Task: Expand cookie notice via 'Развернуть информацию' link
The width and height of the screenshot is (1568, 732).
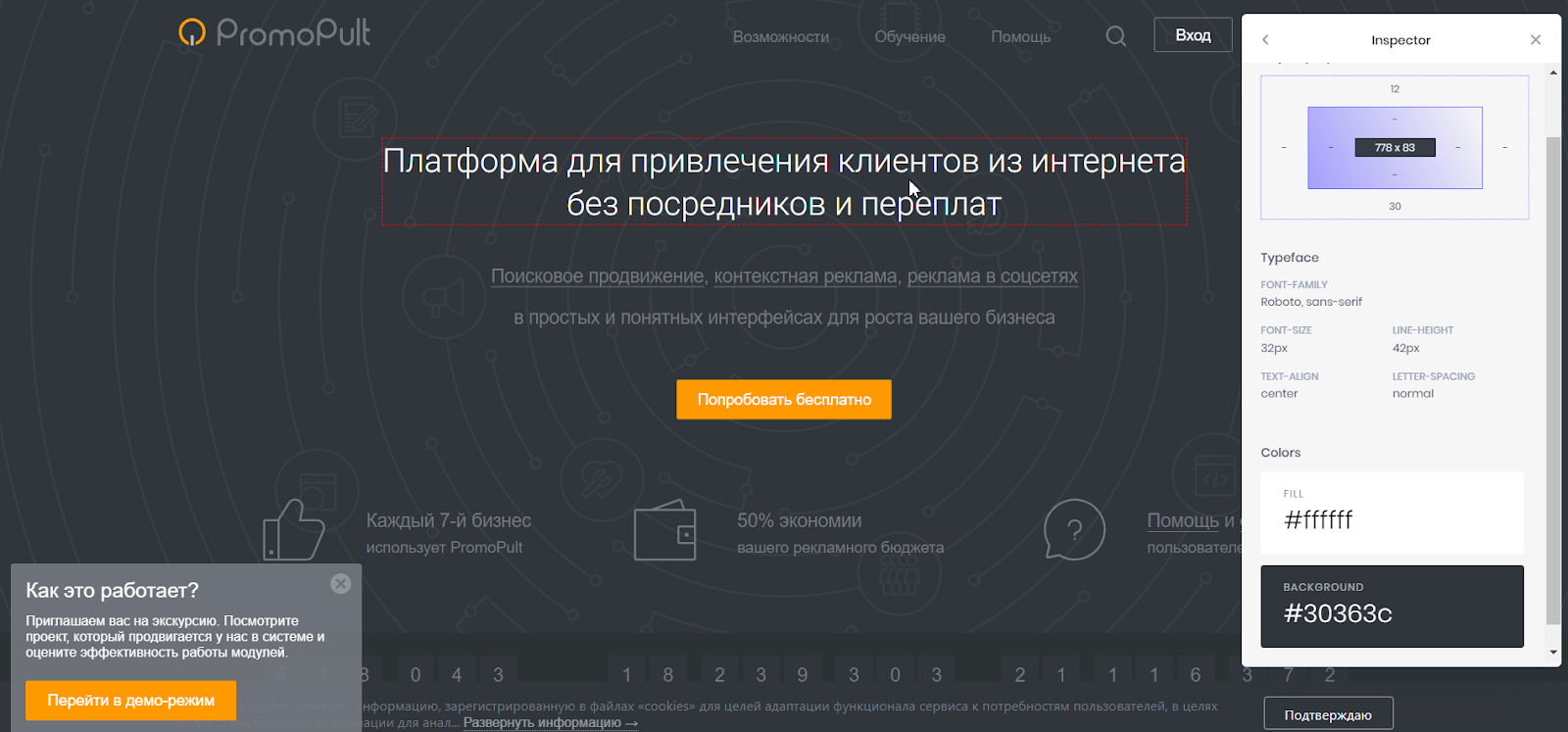Action: pyautogui.click(x=551, y=723)
